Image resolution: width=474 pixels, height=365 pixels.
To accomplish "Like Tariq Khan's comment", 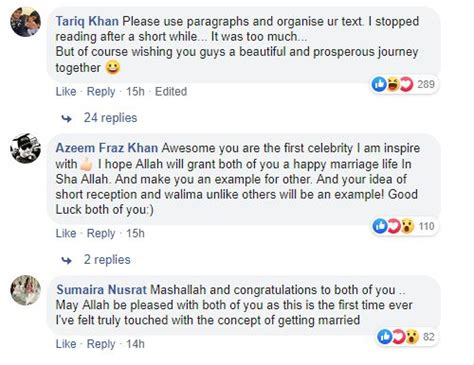I will pyautogui.click(x=66, y=91).
